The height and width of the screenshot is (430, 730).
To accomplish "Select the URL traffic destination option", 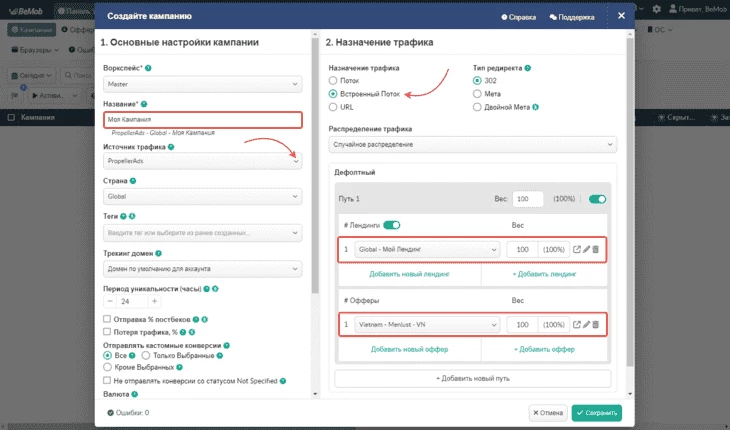I will point(333,107).
